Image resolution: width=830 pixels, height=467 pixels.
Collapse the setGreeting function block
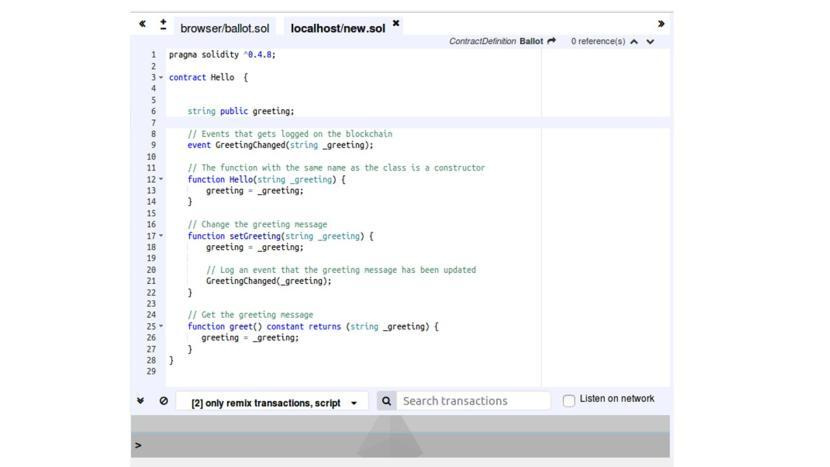coord(161,236)
